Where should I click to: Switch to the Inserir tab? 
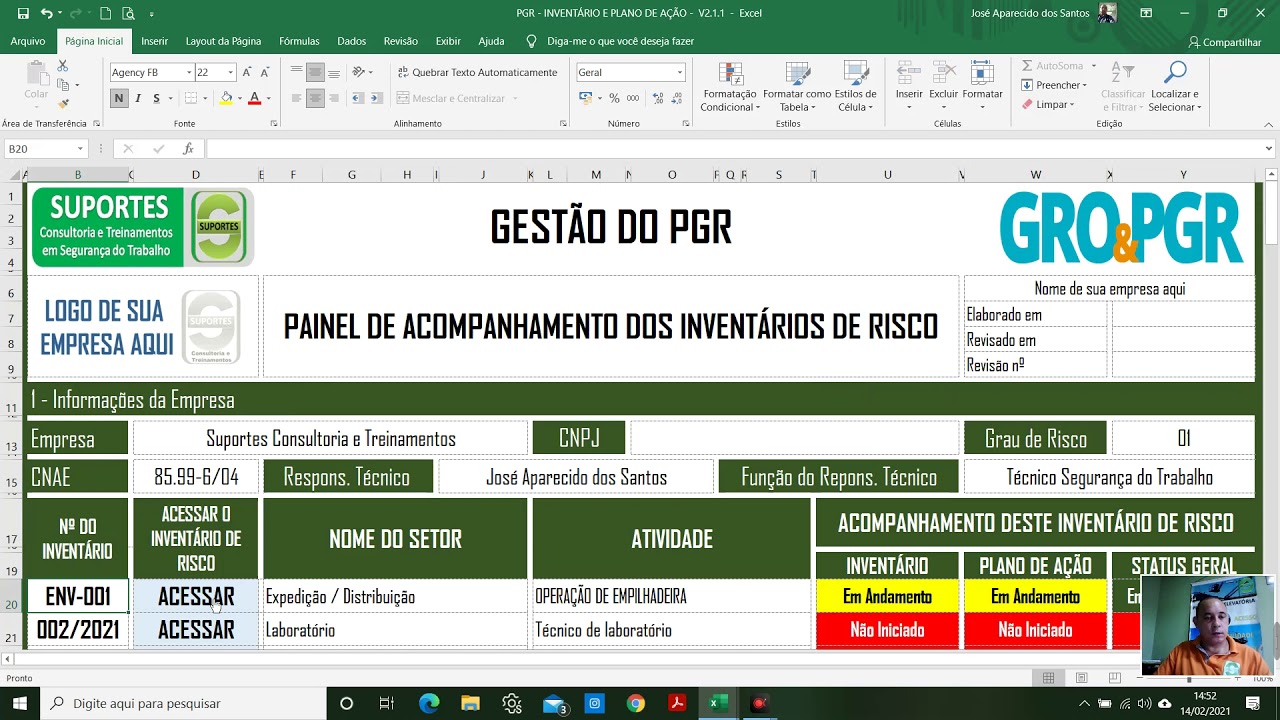pos(154,41)
